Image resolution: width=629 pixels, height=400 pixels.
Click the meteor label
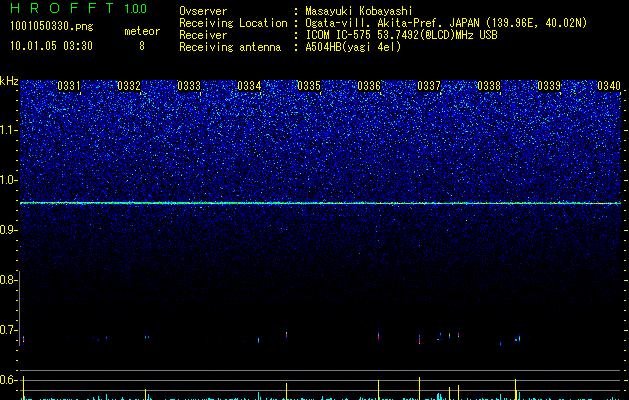coord(142,31)
